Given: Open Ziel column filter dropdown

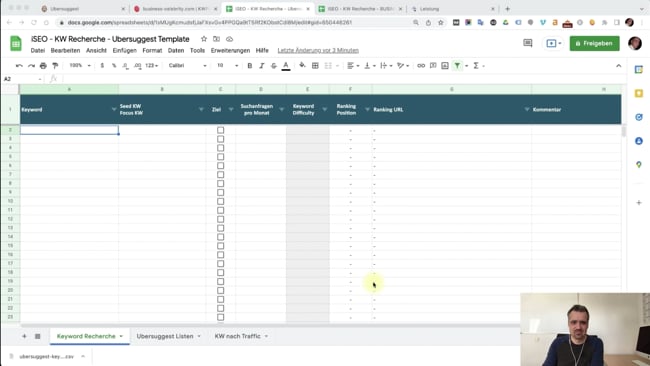Looking at the screenshot, I should pyautogui.click(x=231, y=109).
